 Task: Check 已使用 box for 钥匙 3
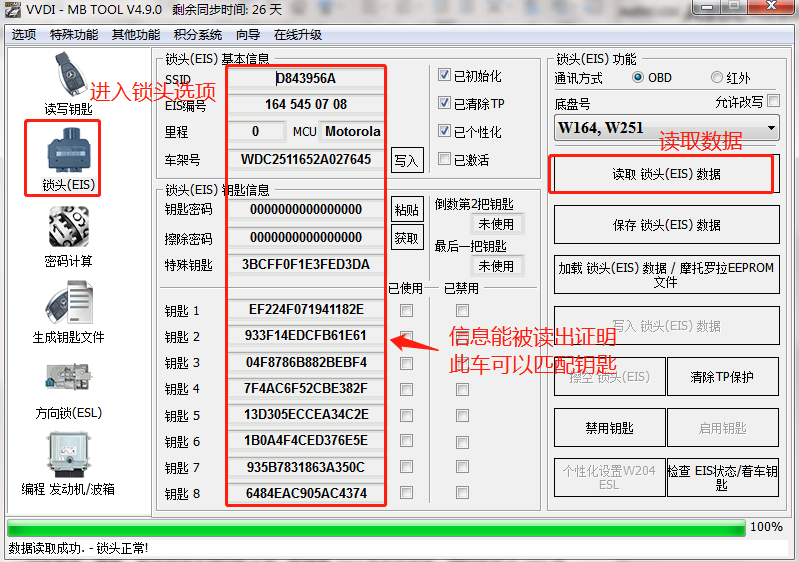point(406,363)
